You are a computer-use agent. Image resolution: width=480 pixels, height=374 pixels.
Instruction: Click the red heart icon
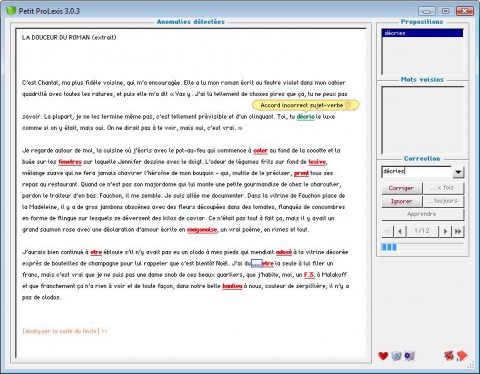[x=383, y=356]
